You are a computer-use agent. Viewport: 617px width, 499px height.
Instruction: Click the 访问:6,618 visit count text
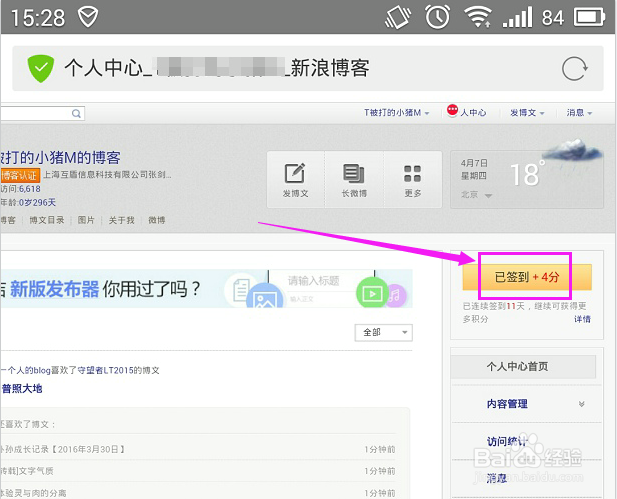click(20, 189)
